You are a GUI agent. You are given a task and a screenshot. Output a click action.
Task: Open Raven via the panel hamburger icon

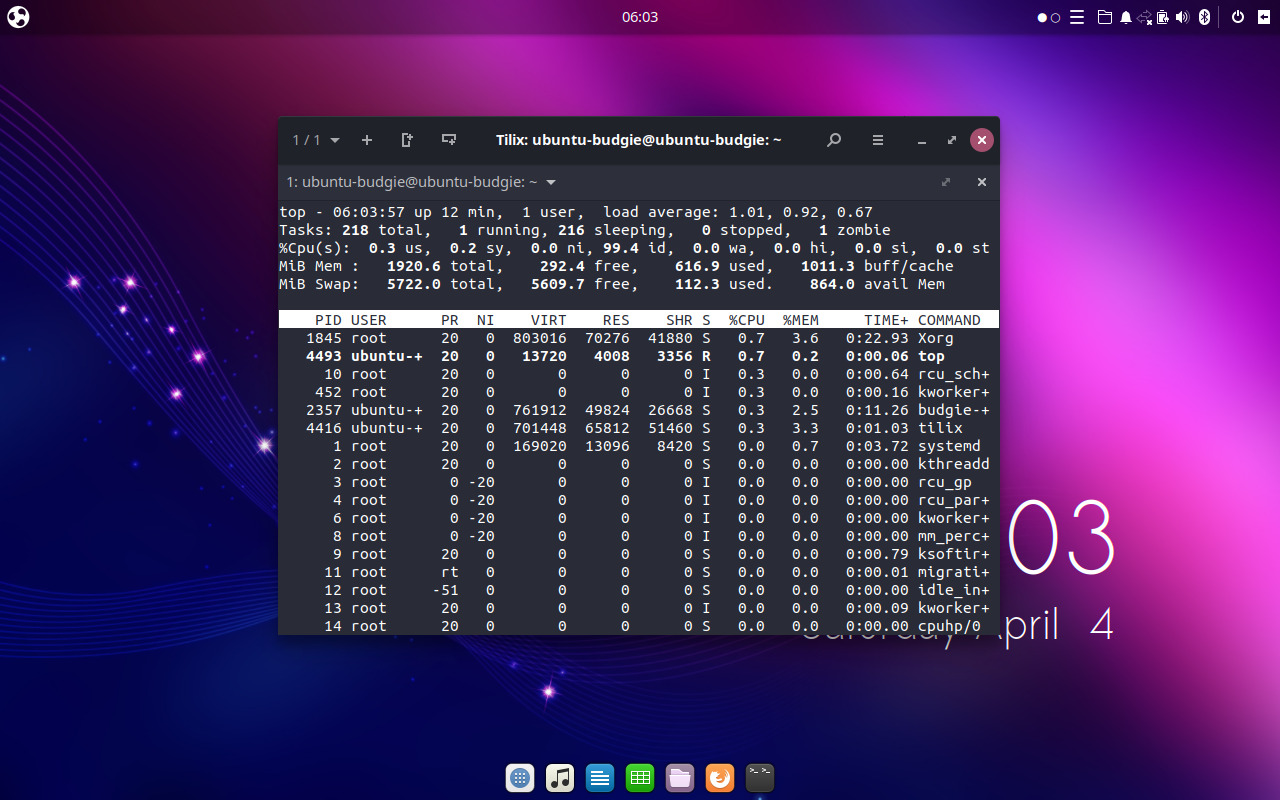point(1077,17)
